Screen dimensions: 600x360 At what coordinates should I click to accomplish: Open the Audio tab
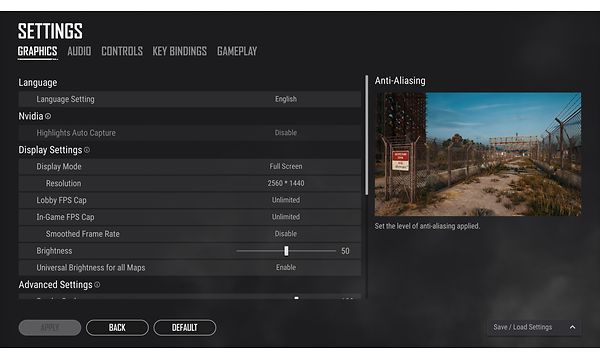click(x=79, y=51)
